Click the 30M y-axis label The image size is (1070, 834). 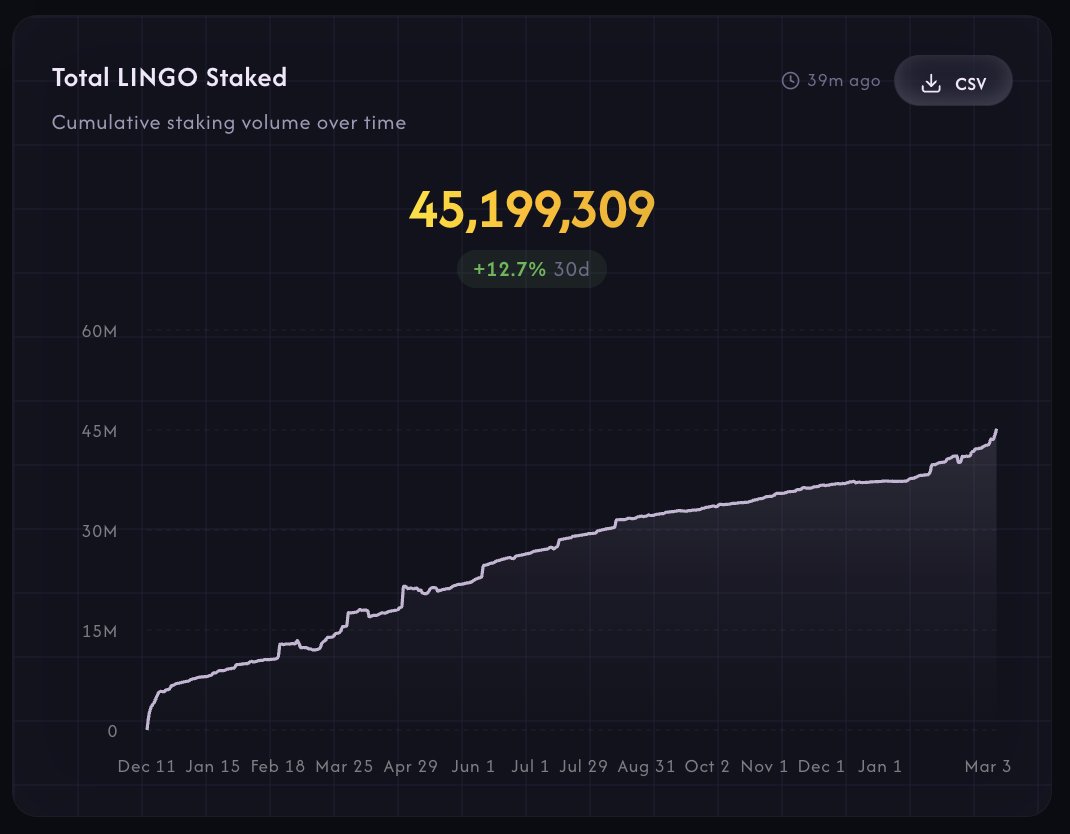(x=100, y=531)
